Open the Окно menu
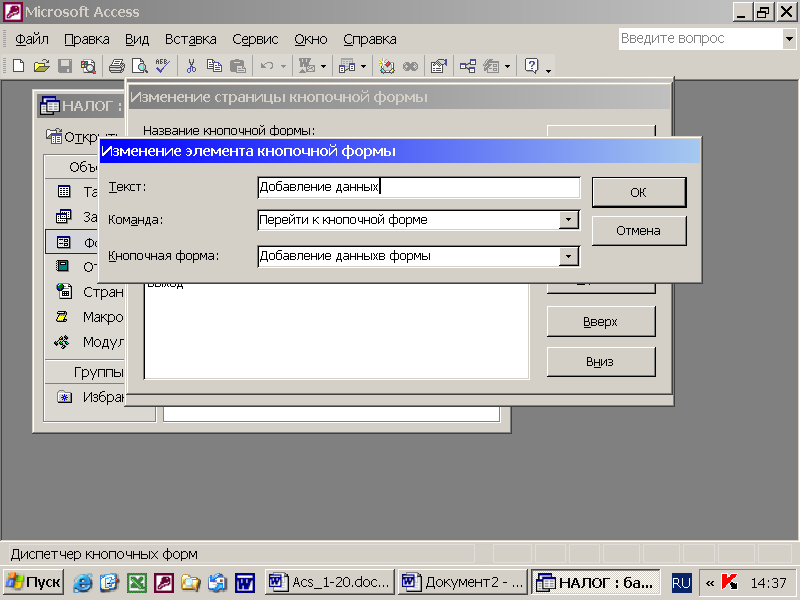Viewport: 800px width, 600px height. (x=311, y=39)
